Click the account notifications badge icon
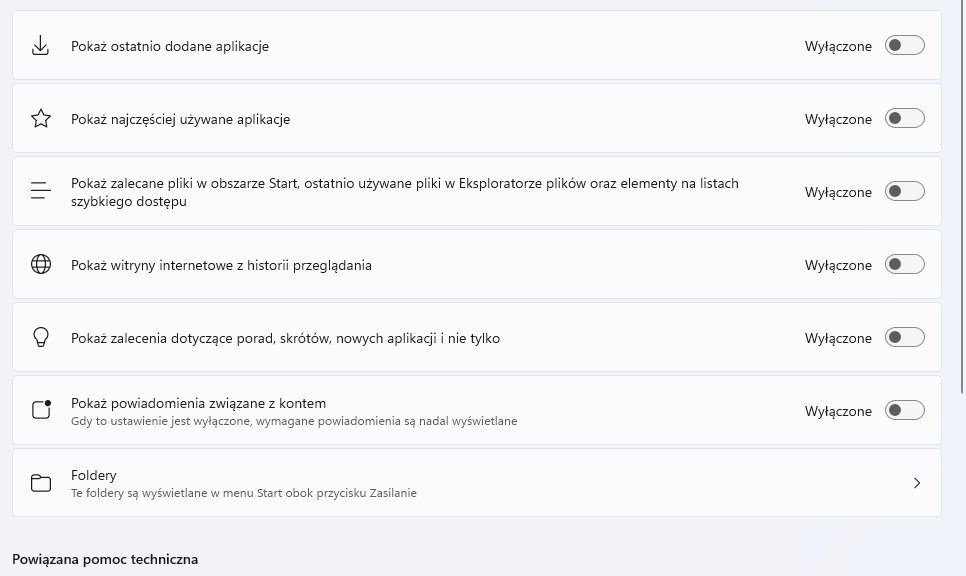The width and height of the screenshot is (966, 576). click(x=41, y=410)
